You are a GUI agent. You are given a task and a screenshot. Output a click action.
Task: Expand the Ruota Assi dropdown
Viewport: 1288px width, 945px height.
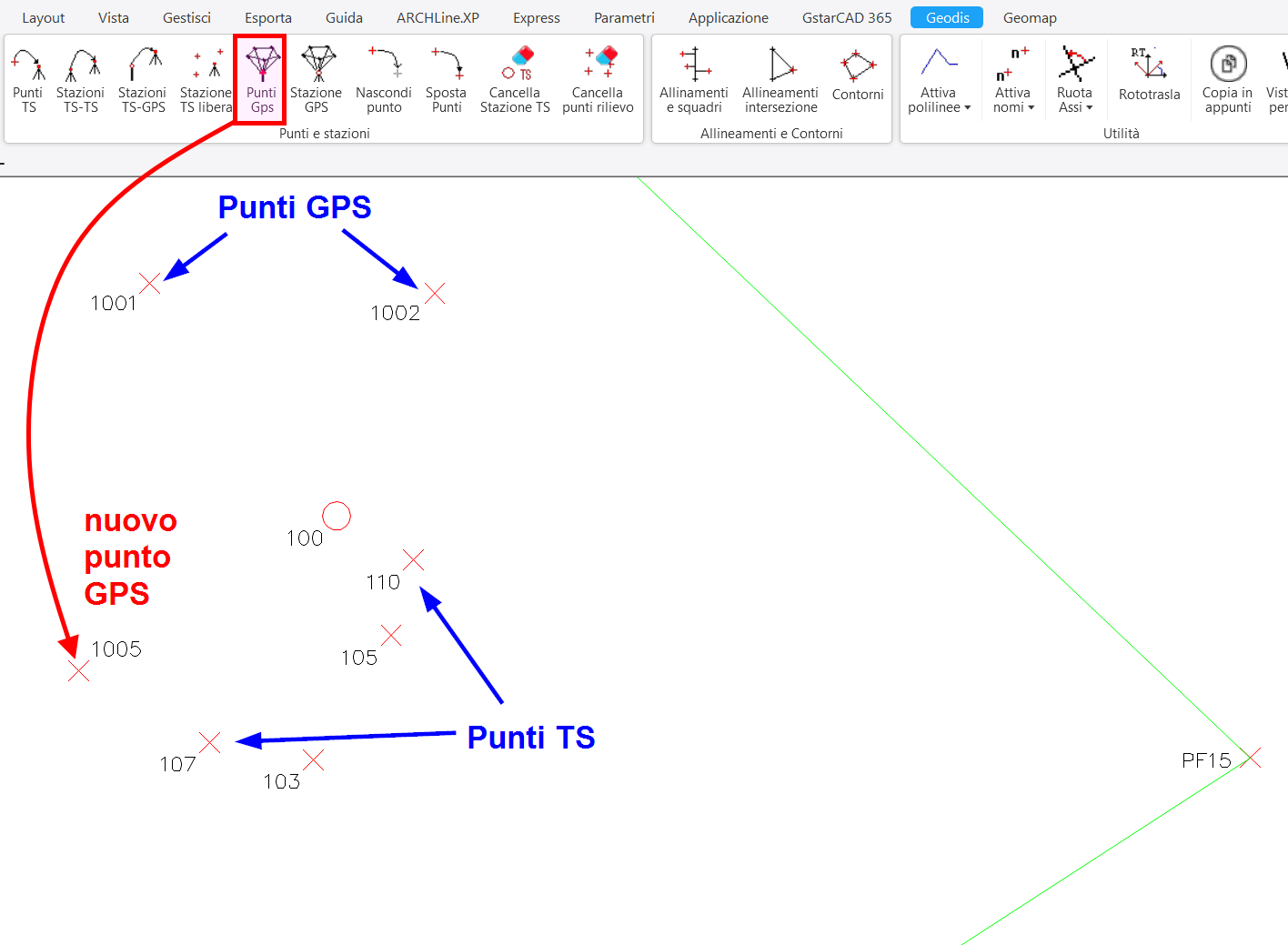(1074, 100)
